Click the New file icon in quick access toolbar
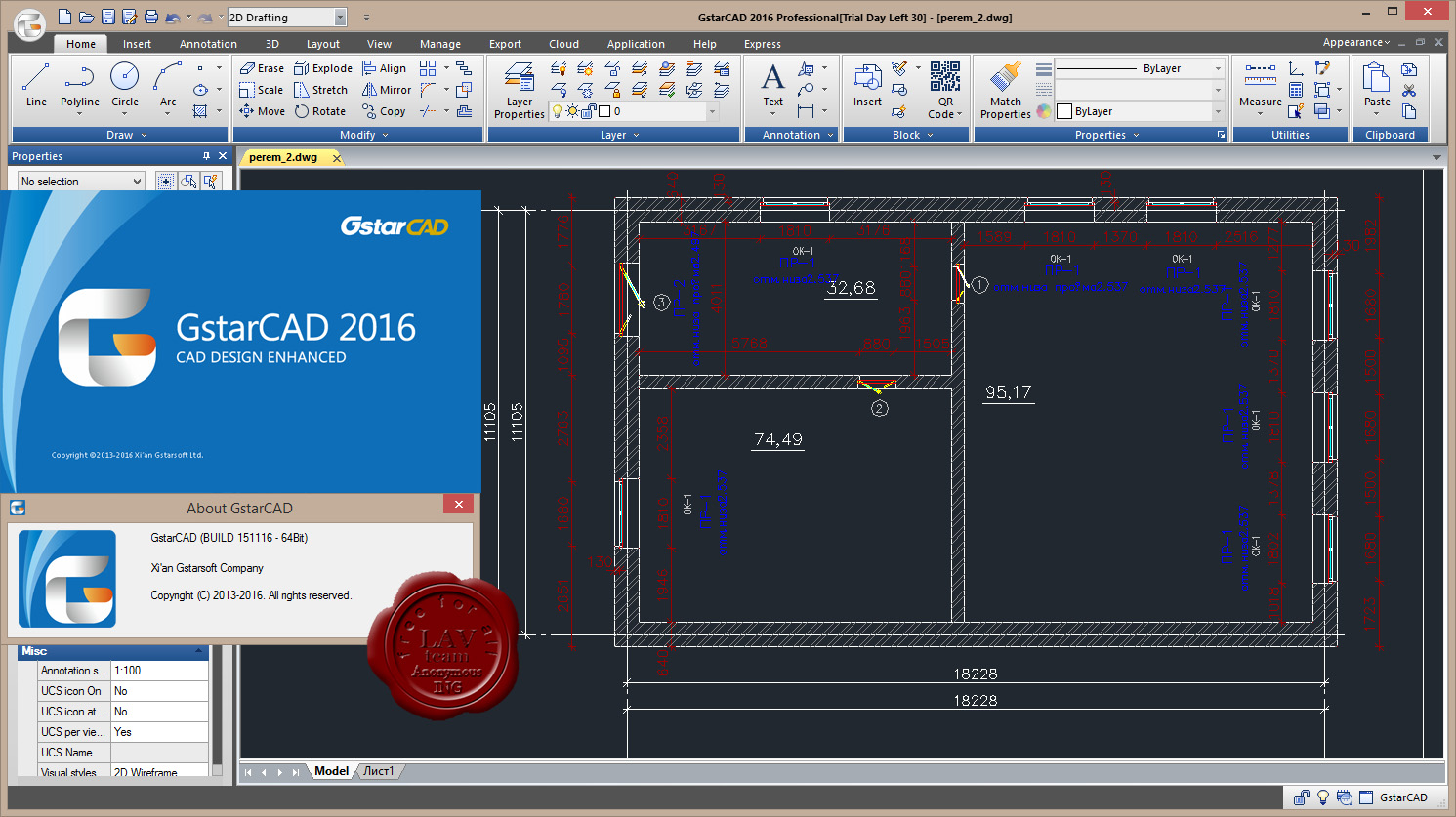Viewport: 1456px width, 817px height. click(64, 17)
